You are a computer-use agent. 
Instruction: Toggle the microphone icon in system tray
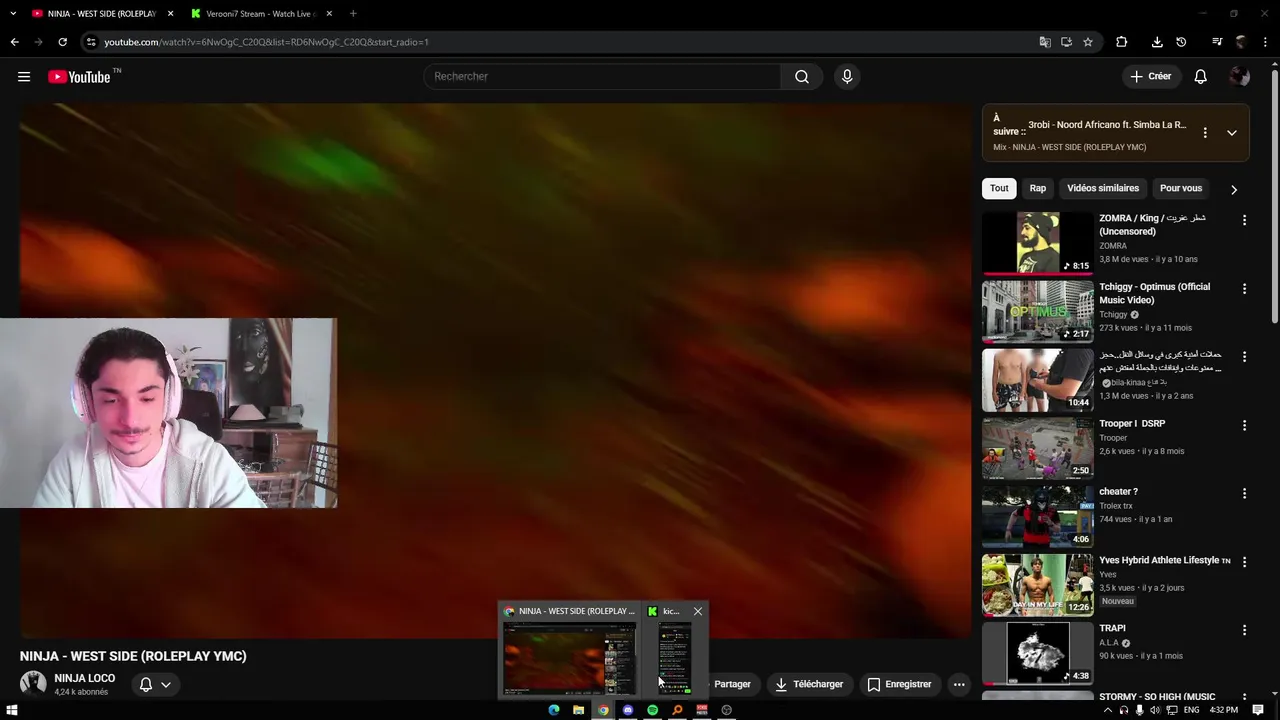pyautogui.click(x=1139, y=710)
